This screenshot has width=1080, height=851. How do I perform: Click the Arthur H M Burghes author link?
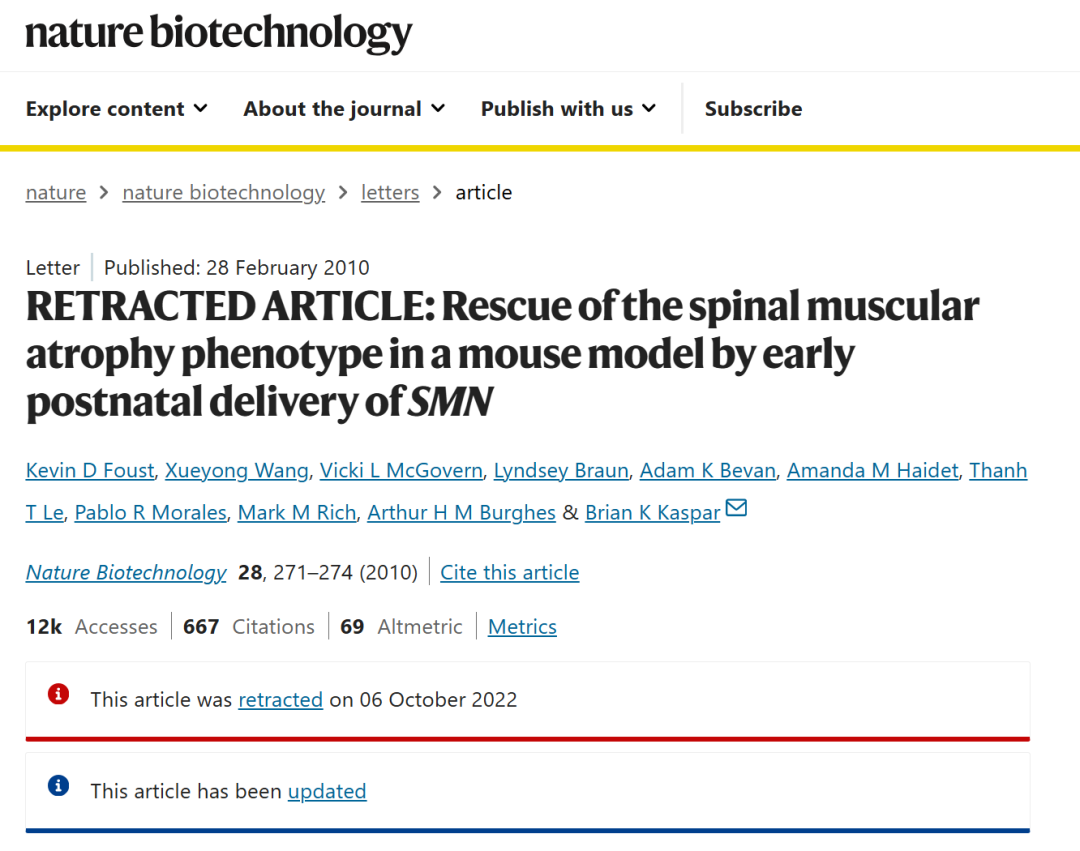click(461, 513)
